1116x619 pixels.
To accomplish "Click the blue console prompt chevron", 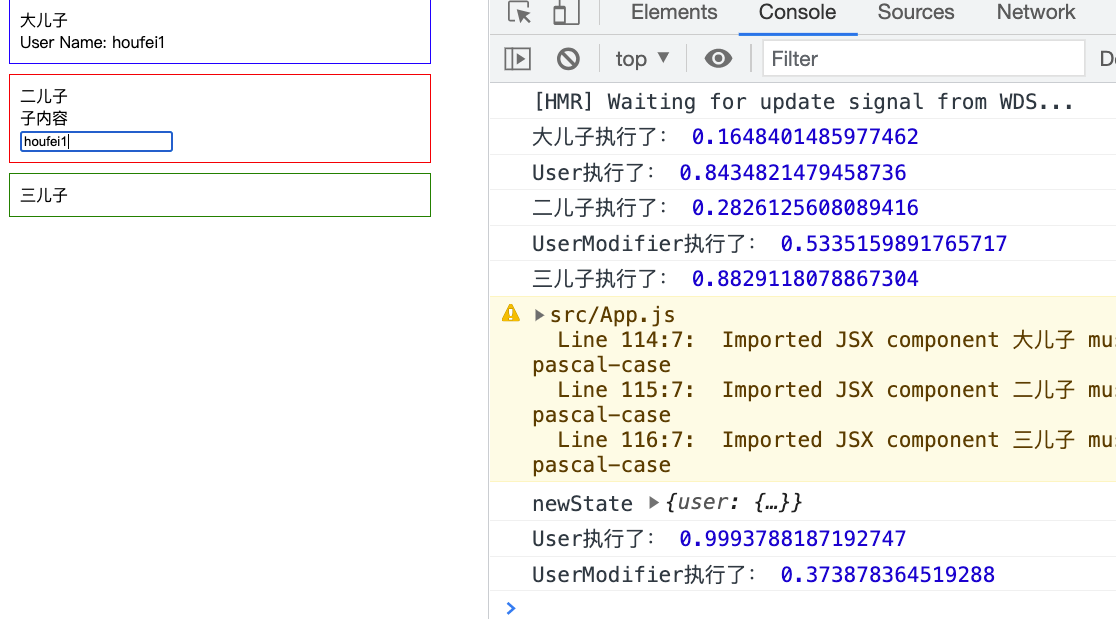I will (511, 607).
